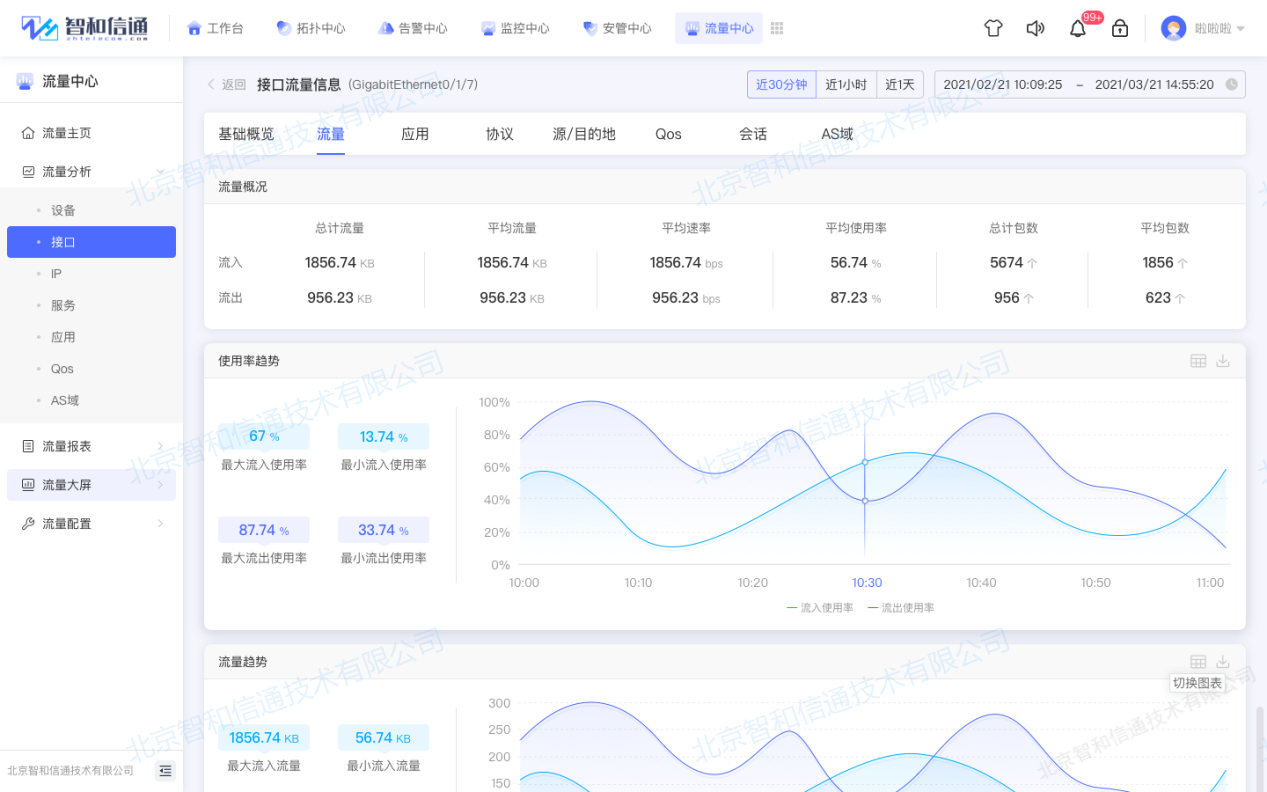This screenshot has width=1267, height=792.
Task: Select the 近1小时 time range button
Action: pos(846,85)
